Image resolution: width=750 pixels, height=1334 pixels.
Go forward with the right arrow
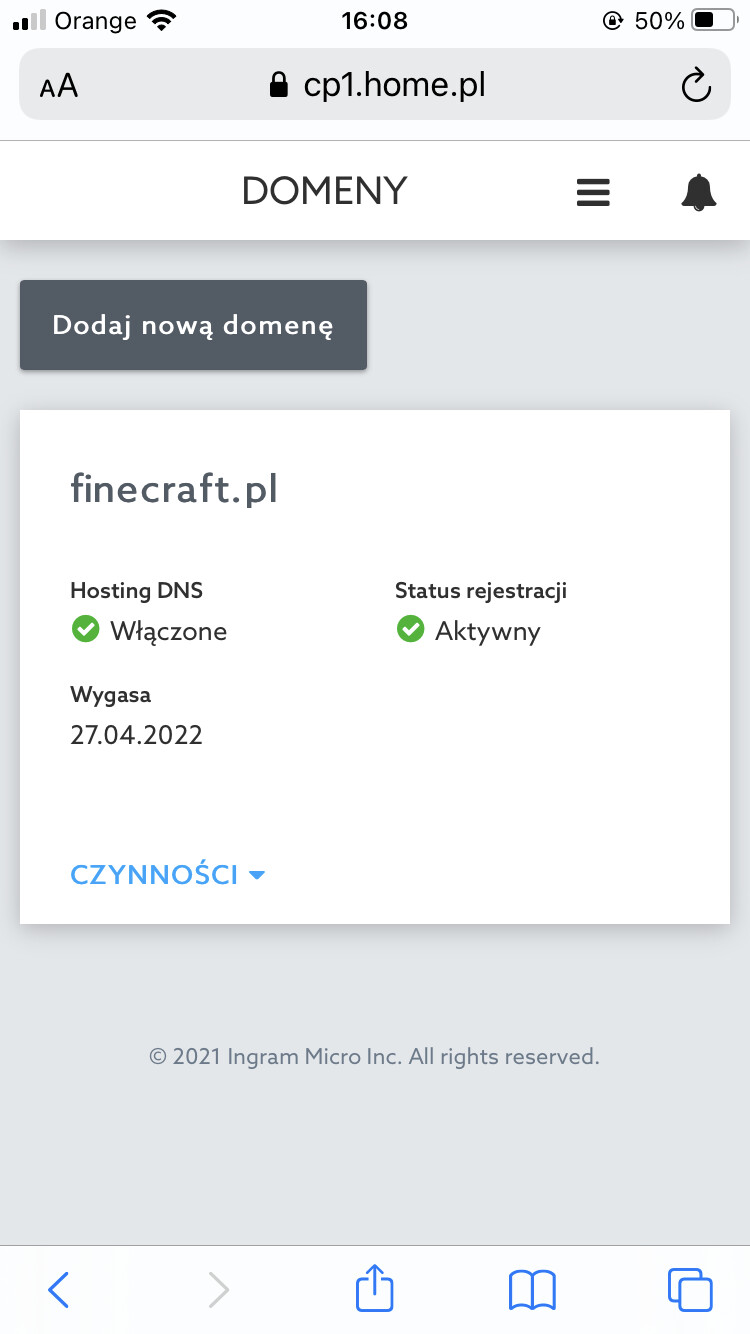[218, 1289]
